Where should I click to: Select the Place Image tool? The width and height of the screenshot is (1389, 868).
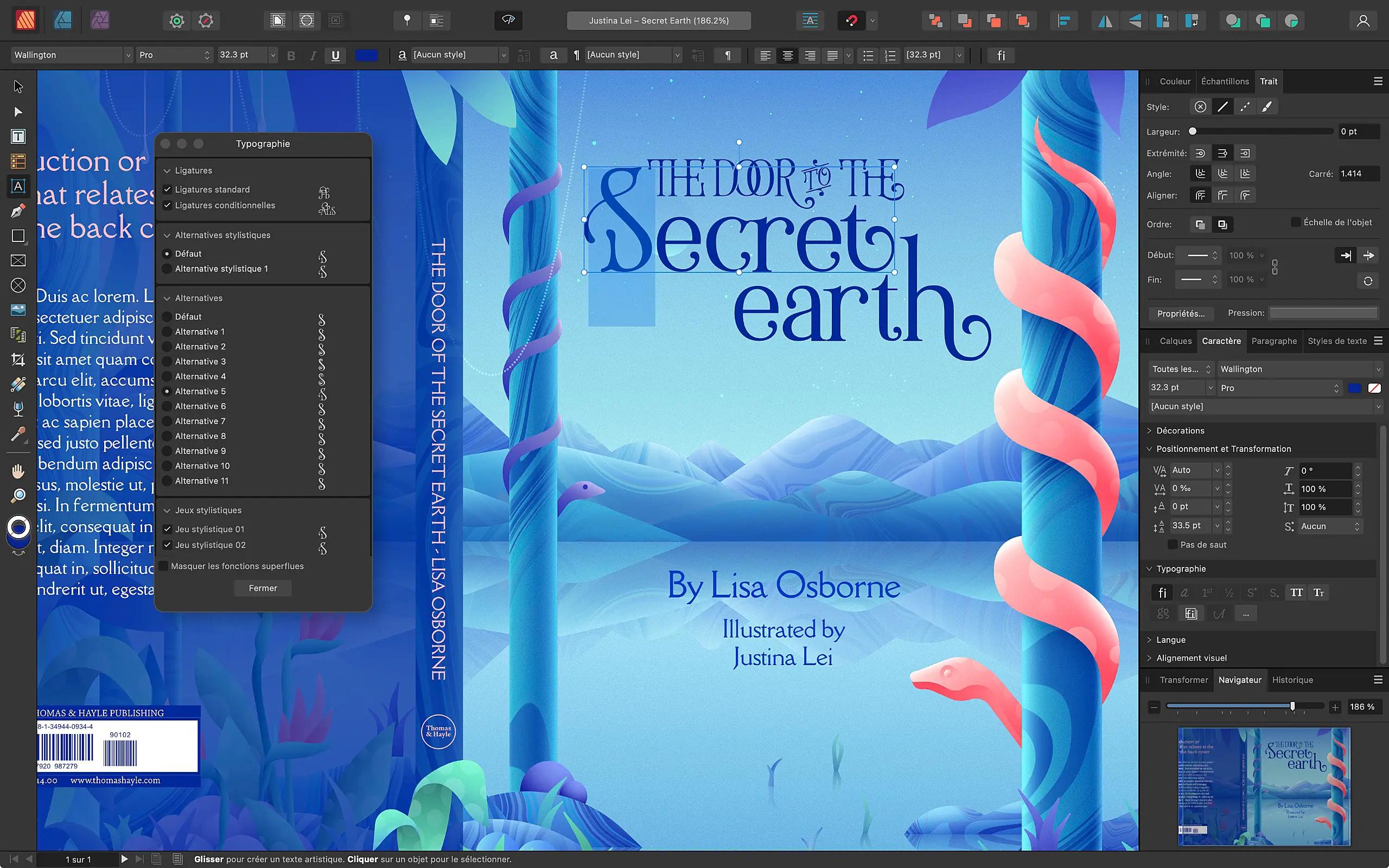pos(18,310)
